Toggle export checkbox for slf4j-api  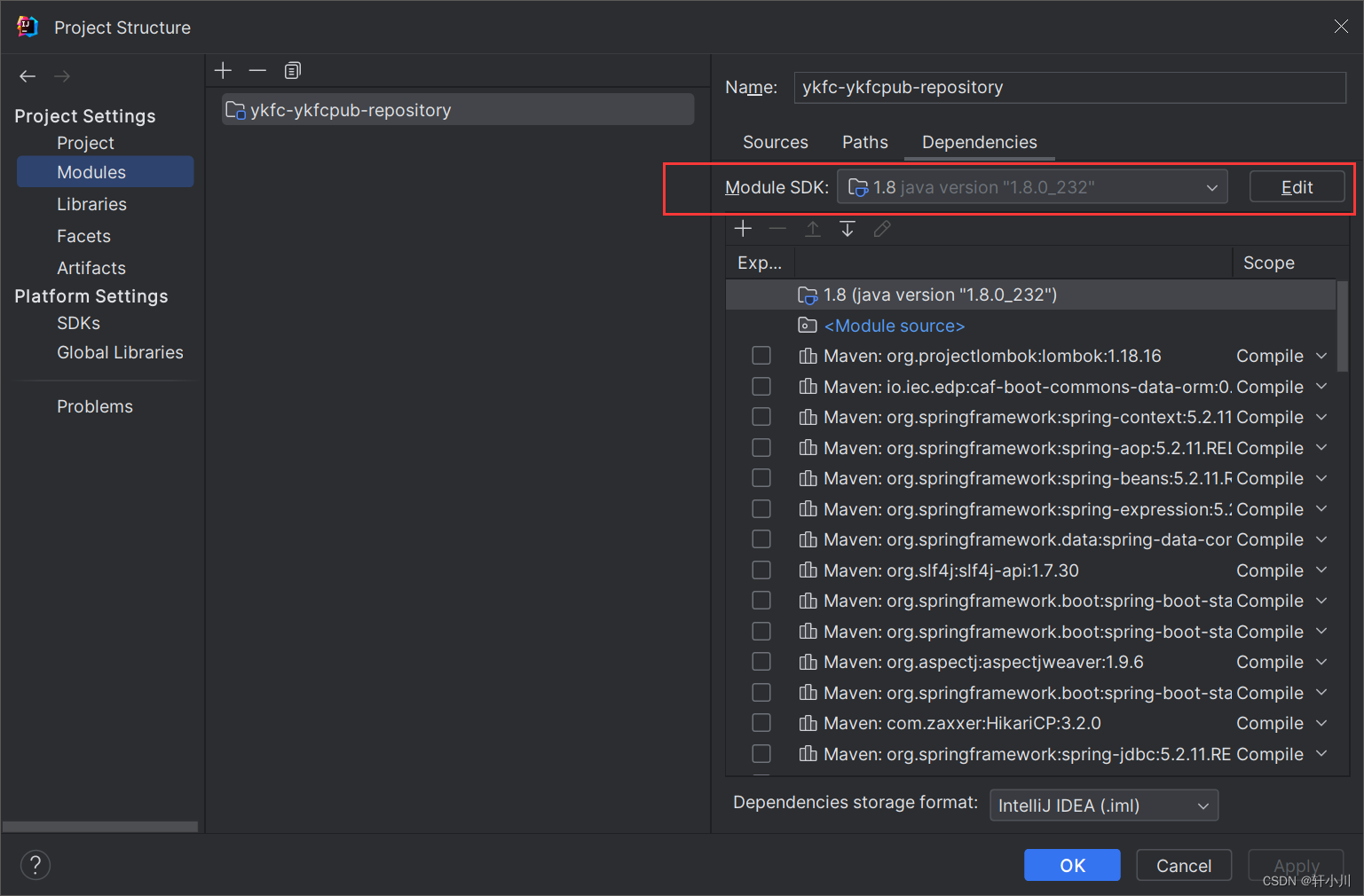[761, 570]
